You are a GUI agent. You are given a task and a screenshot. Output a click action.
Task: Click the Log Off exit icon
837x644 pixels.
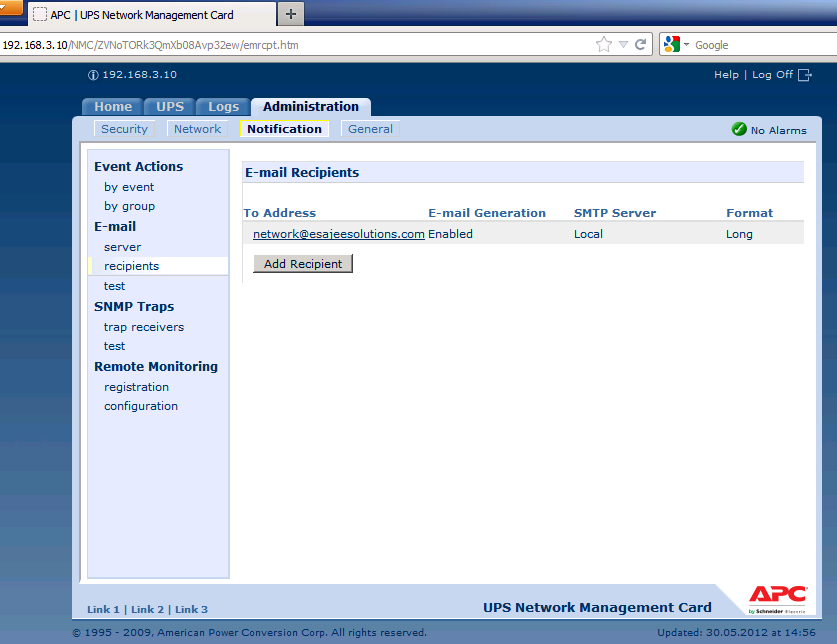click(x=804, y=75)
